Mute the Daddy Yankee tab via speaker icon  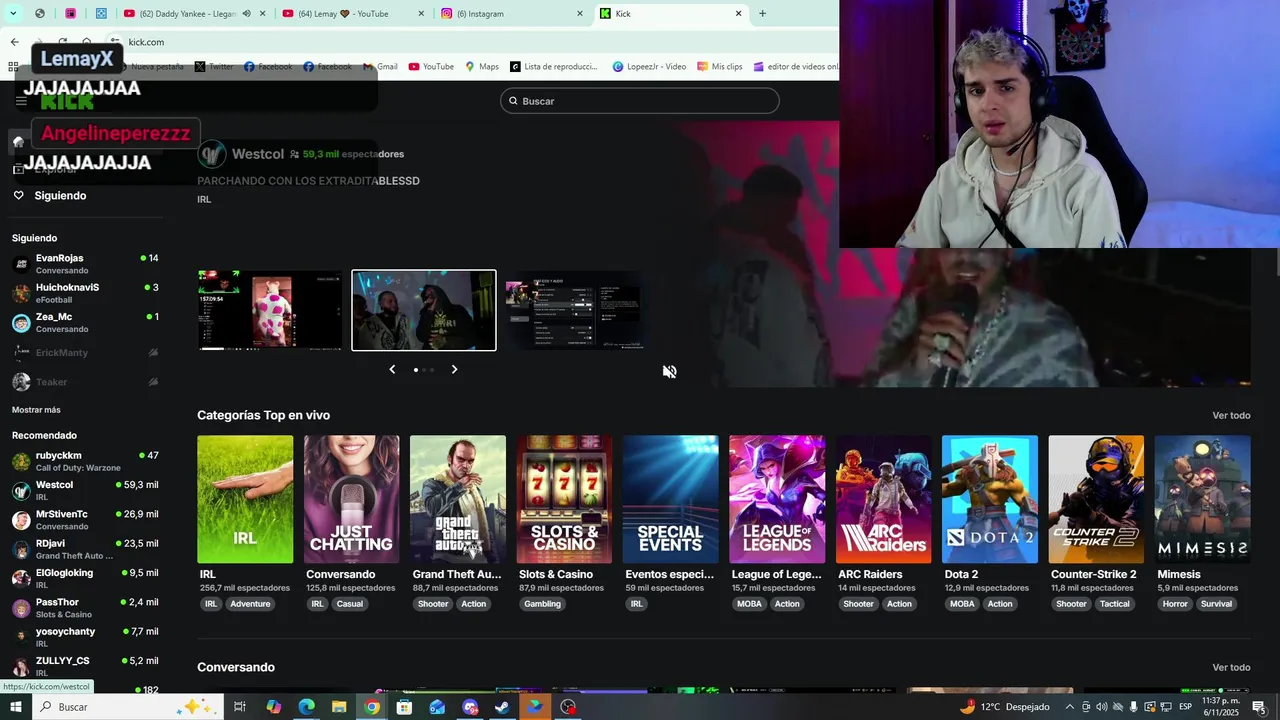pyautogui.click(x=247, y=14)
